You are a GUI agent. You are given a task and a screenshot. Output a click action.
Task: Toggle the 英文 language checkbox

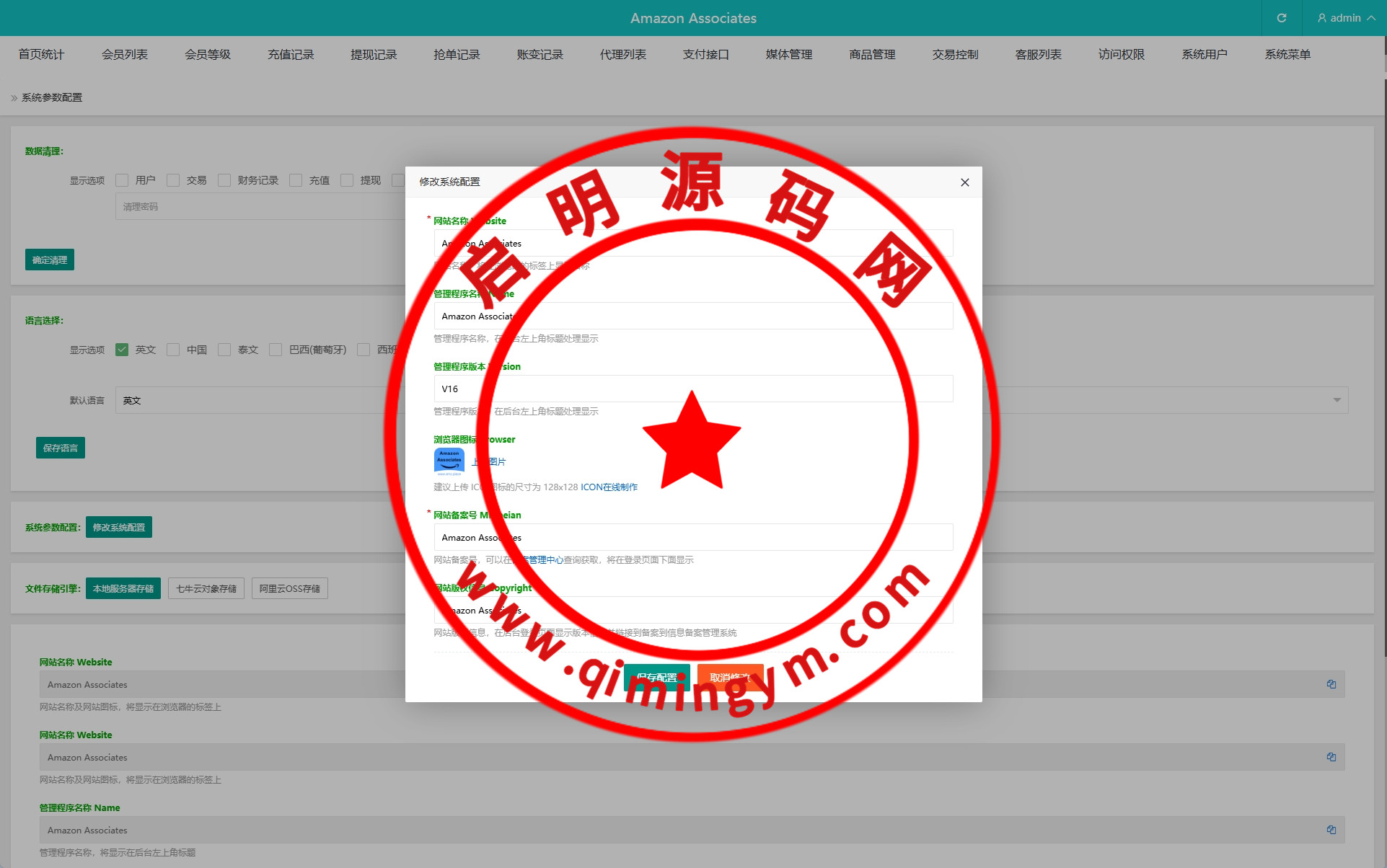pos(122,350)
